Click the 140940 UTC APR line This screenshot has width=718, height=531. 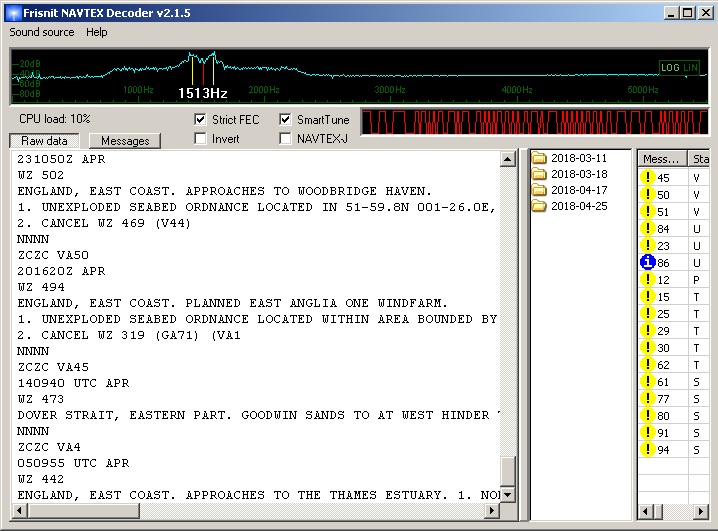pyautogui.click(x=73, y=383)
